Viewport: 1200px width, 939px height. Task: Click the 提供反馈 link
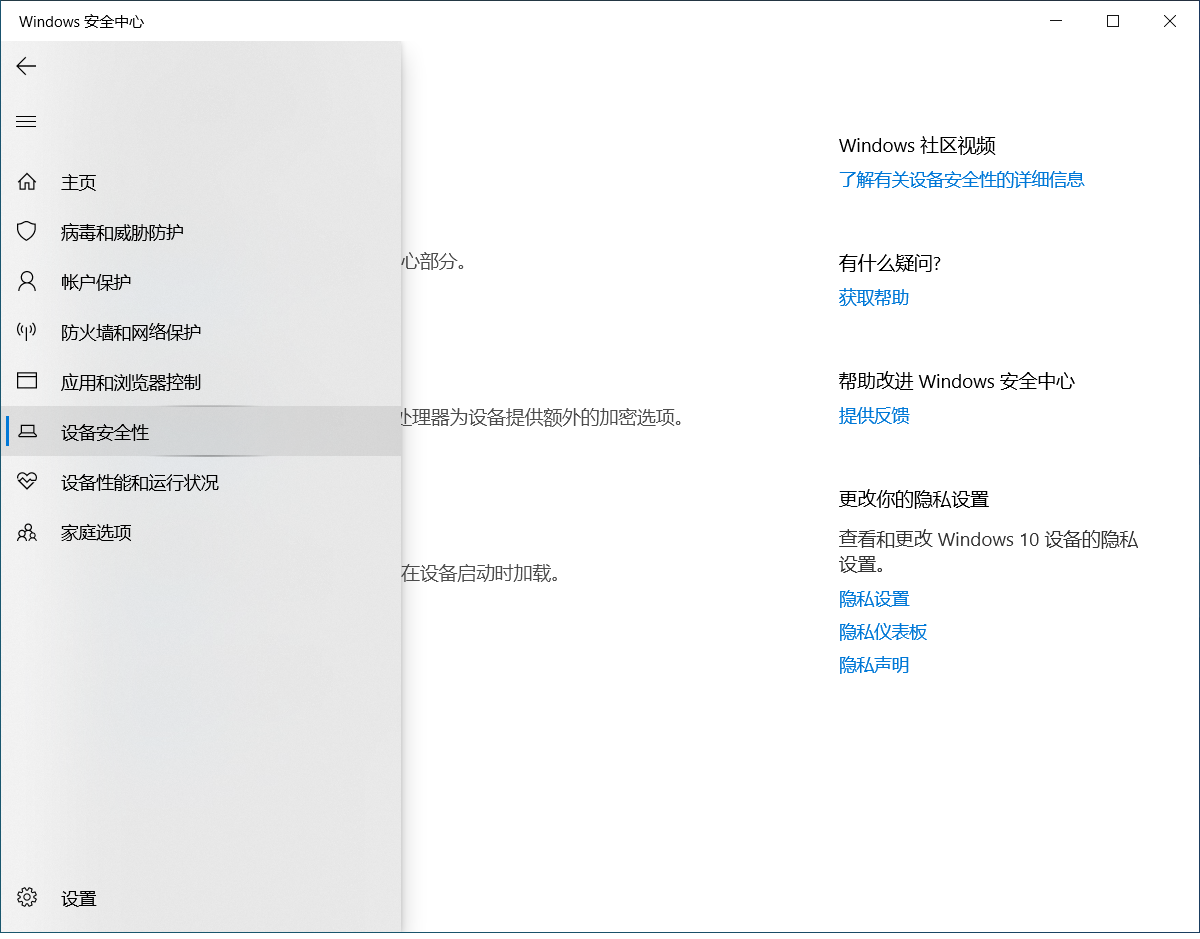(x=873, y=416)
